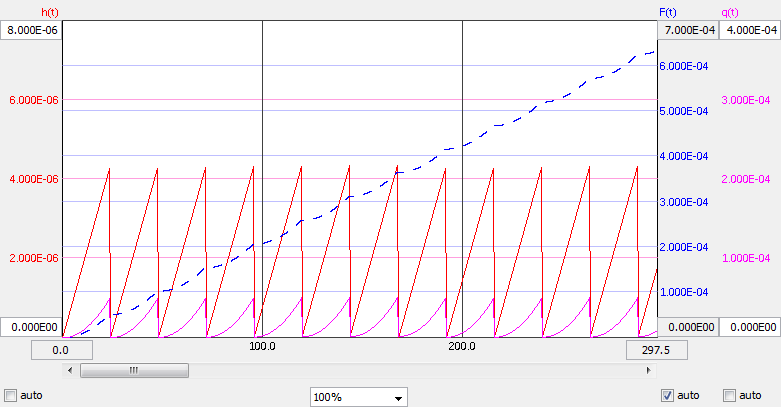Screen dimensions: 781x407
Task: Enable the auto checkbox for the h(t) axis
Action: [x=11, y=395]
